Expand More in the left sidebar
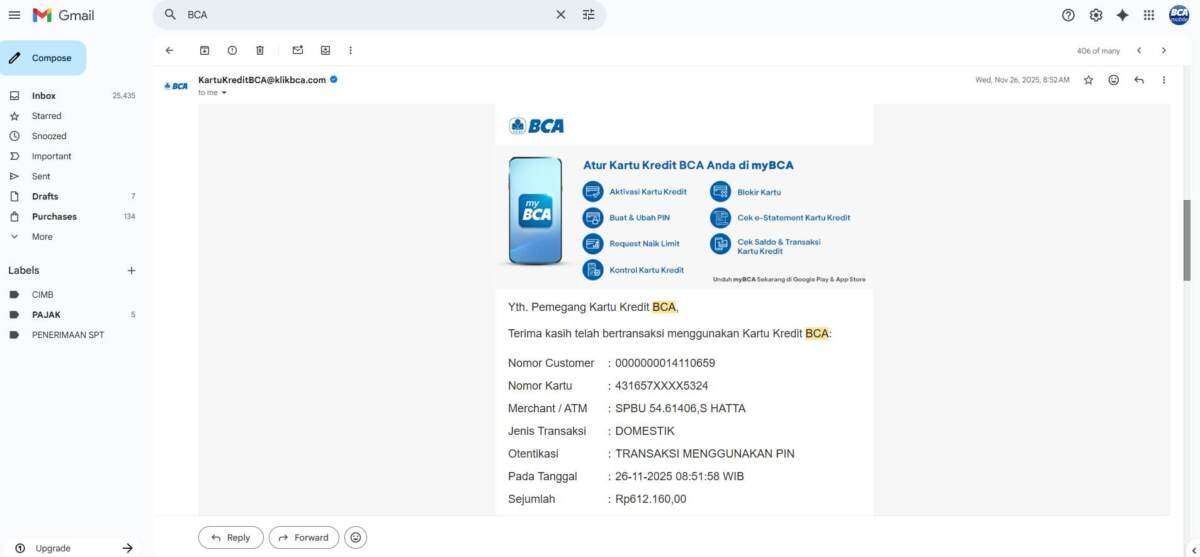This screenshot has height=557, width=1200. tap(41, 237)
